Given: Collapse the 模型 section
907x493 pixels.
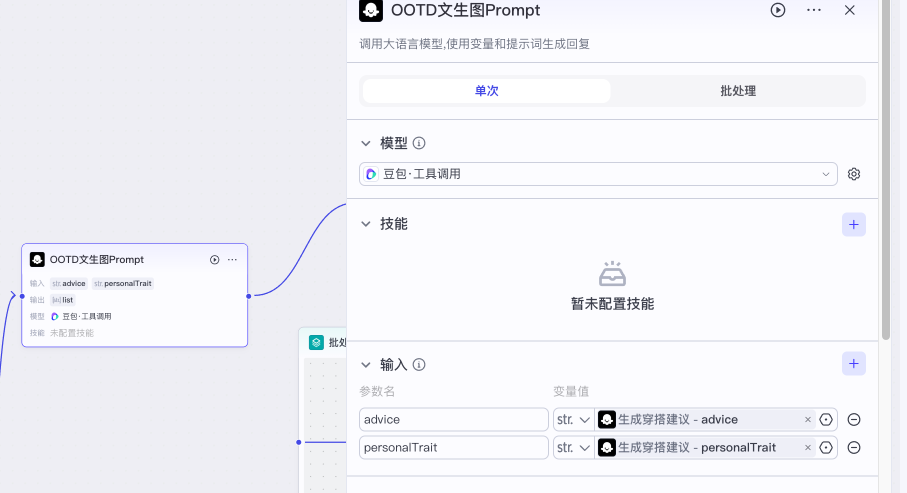Looking at the screenshot, I should pyautogui.click(x=366, y=143).
